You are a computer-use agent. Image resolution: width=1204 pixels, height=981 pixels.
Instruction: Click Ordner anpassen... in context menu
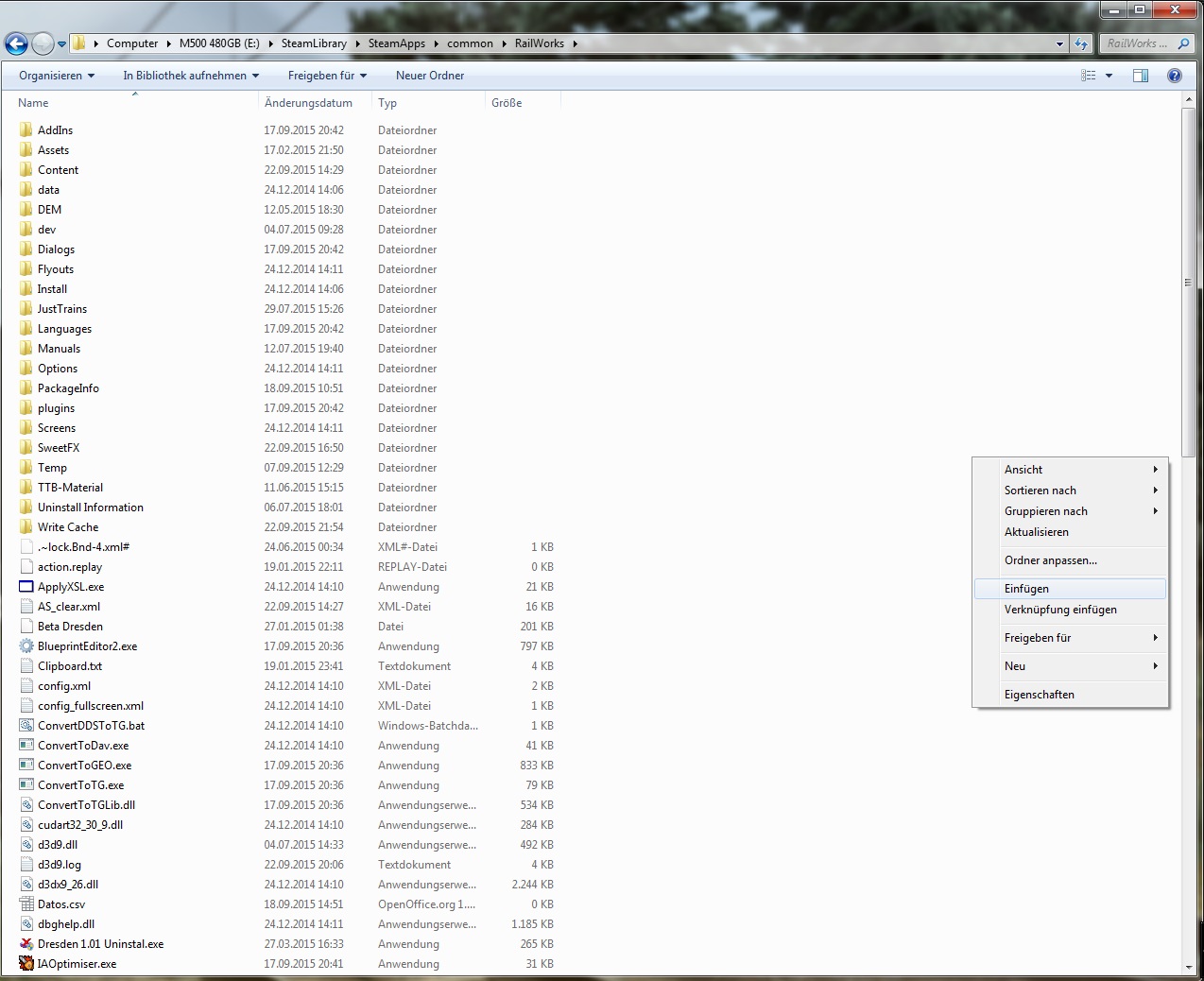(1070, 560)
